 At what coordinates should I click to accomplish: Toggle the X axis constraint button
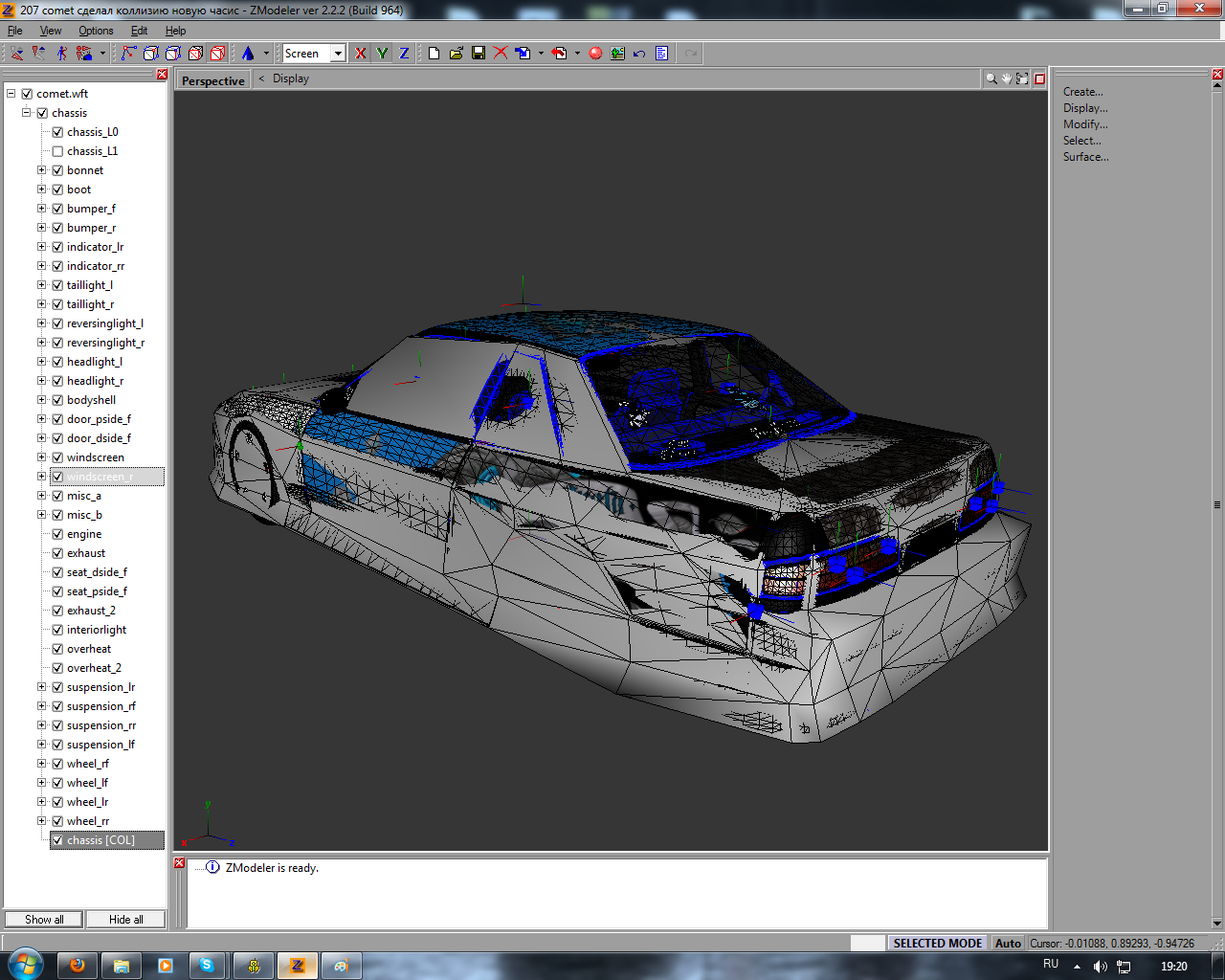pos(360,54)
